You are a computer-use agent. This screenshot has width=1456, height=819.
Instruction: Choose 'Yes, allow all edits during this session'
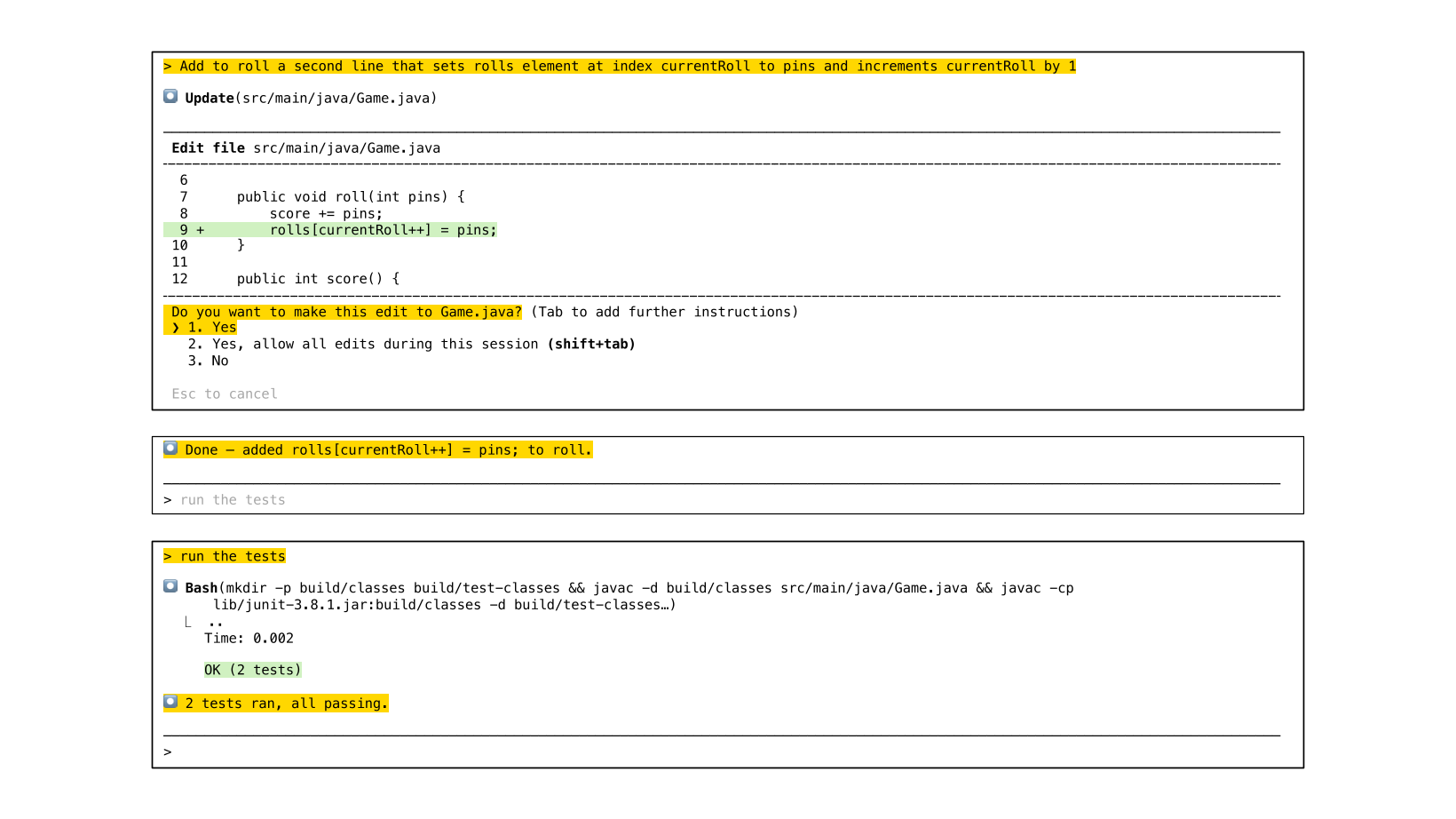pyautogui.click(x=411, y=345)
